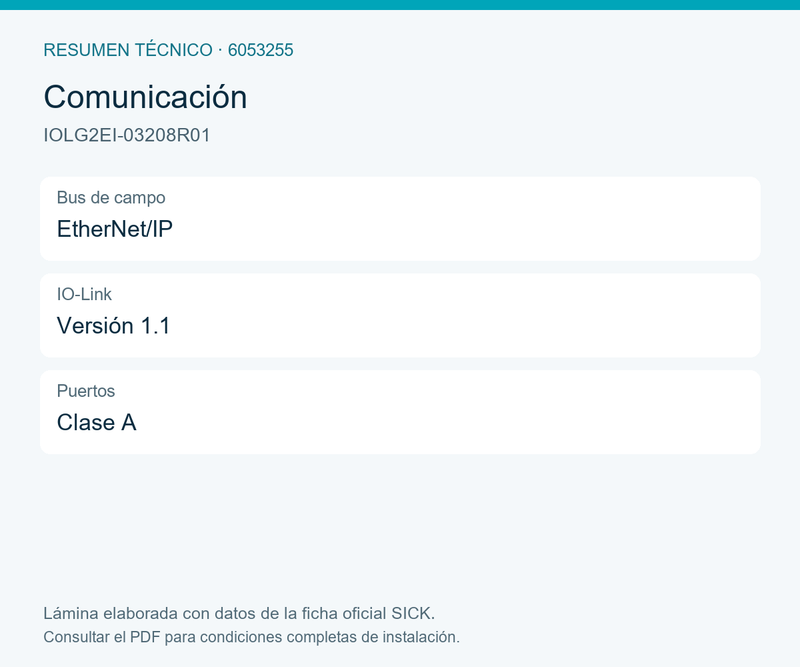Viewport: 800px width, 667px height.
Task: Select the 'Comunicación' title
Action: click(145, 96)
